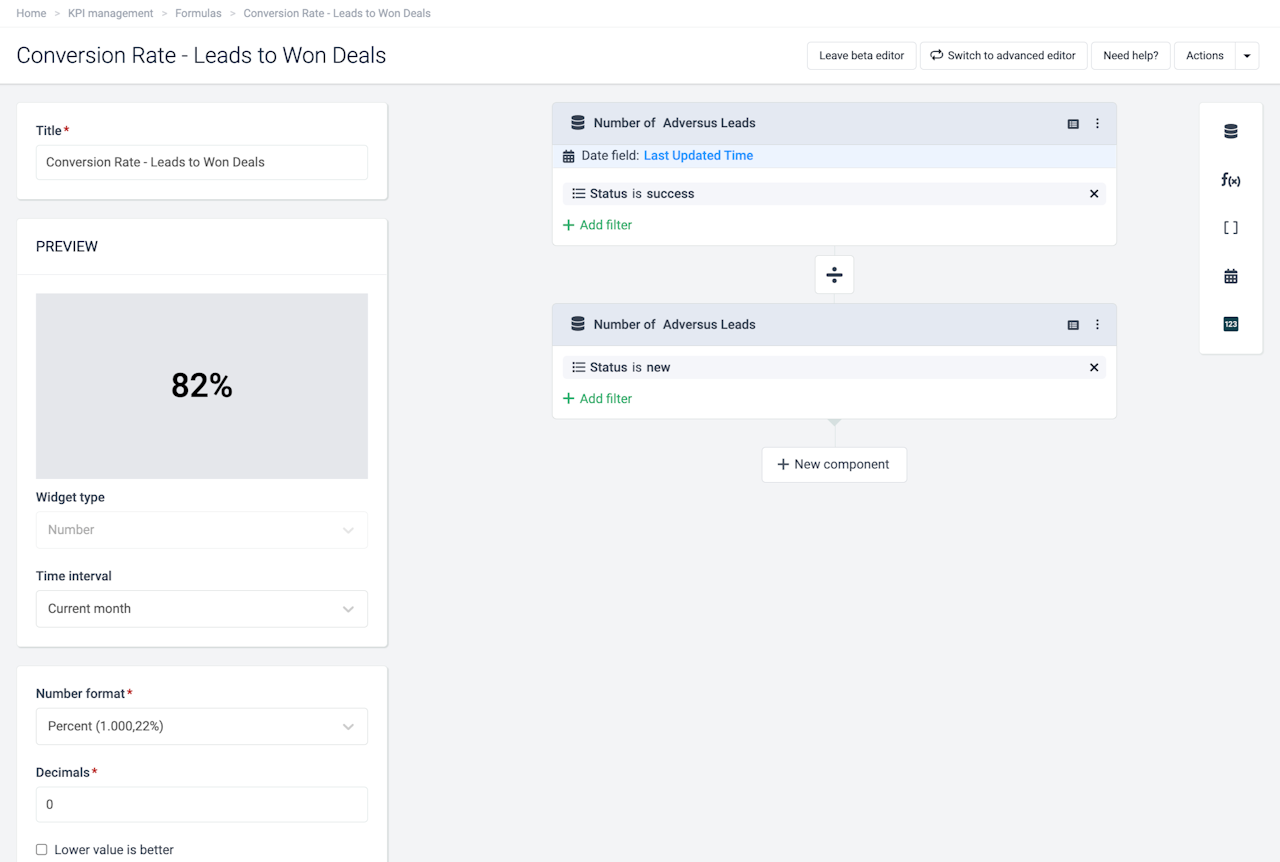Image resolution: width=1280 pixels, height=862 pixels.
Task: Expand the Actions dropdown arrow
Action: [x=1247, y=56]
